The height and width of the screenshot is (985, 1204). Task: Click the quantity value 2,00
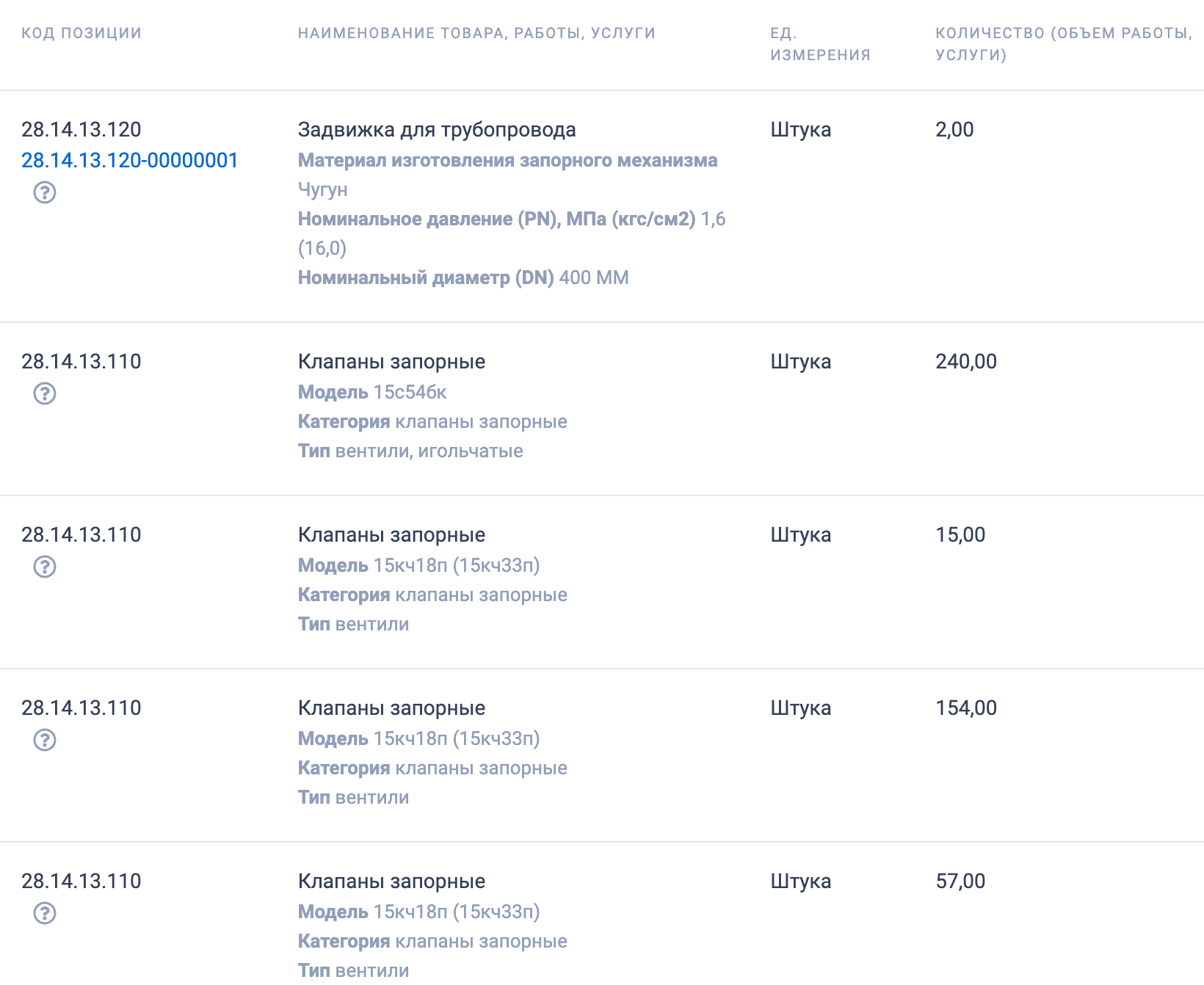[954, 130]
